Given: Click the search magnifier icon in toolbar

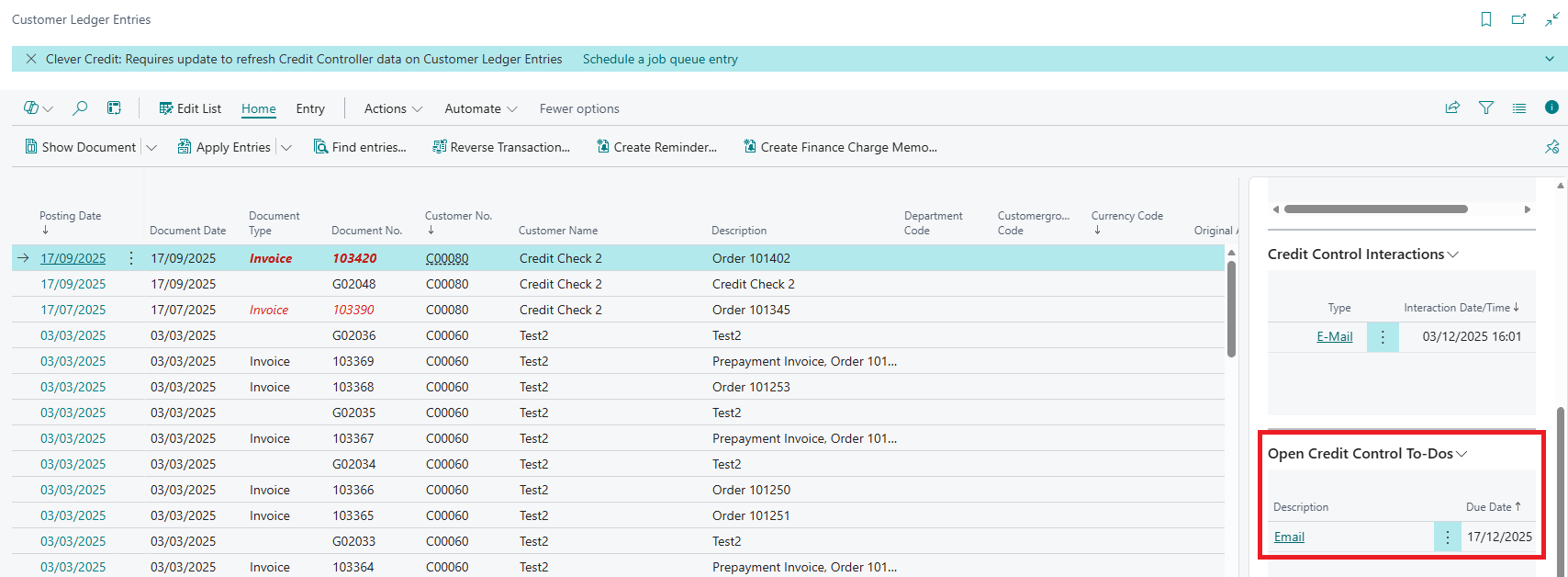Looking at the screenshot, I should [80, 108].
